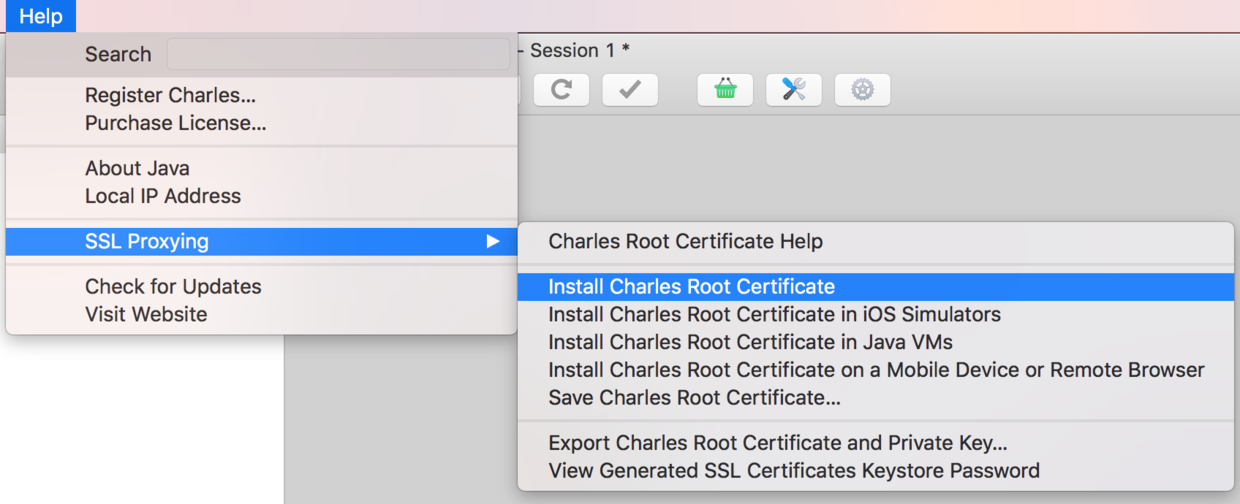Click the Repeat (circular arrow) toolbar icon

(x=562, y=90)
